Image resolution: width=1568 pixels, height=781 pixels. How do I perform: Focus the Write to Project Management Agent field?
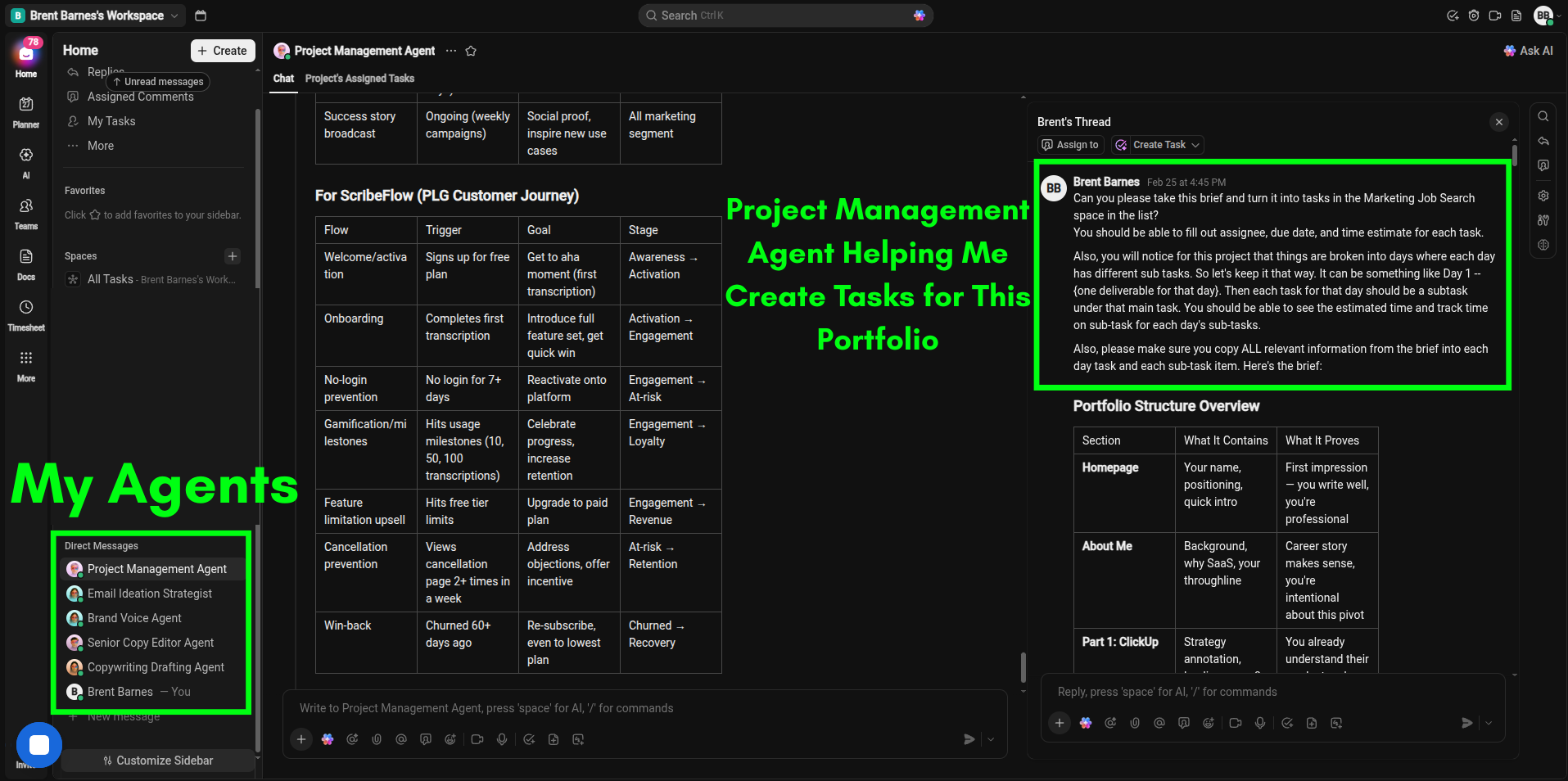(644, 708)
